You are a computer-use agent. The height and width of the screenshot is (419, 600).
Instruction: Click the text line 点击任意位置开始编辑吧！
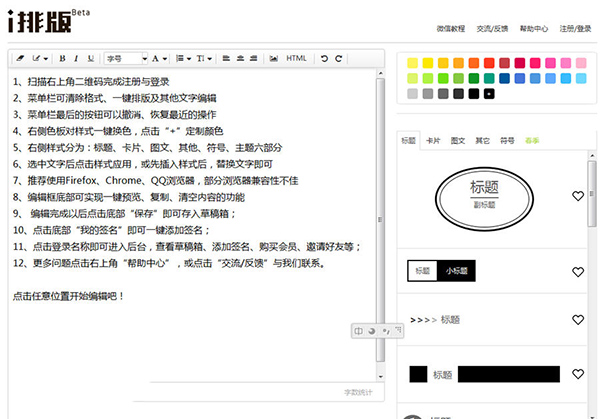pos(68,296)
